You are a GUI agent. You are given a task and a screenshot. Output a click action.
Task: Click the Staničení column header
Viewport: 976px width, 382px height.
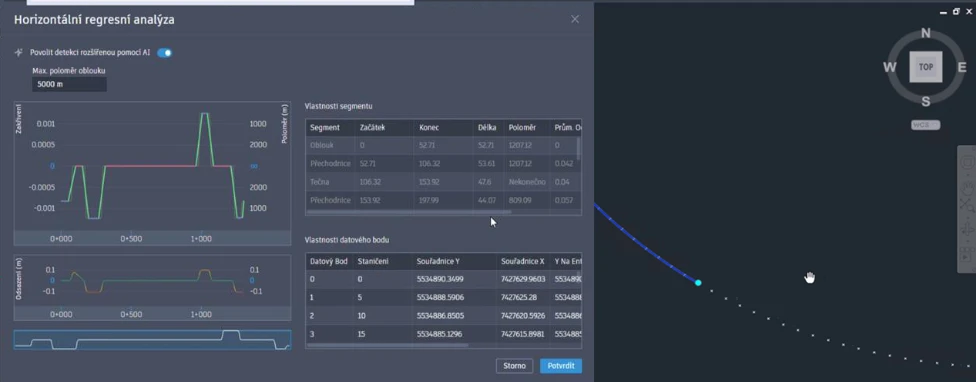[x=382, y=261]
